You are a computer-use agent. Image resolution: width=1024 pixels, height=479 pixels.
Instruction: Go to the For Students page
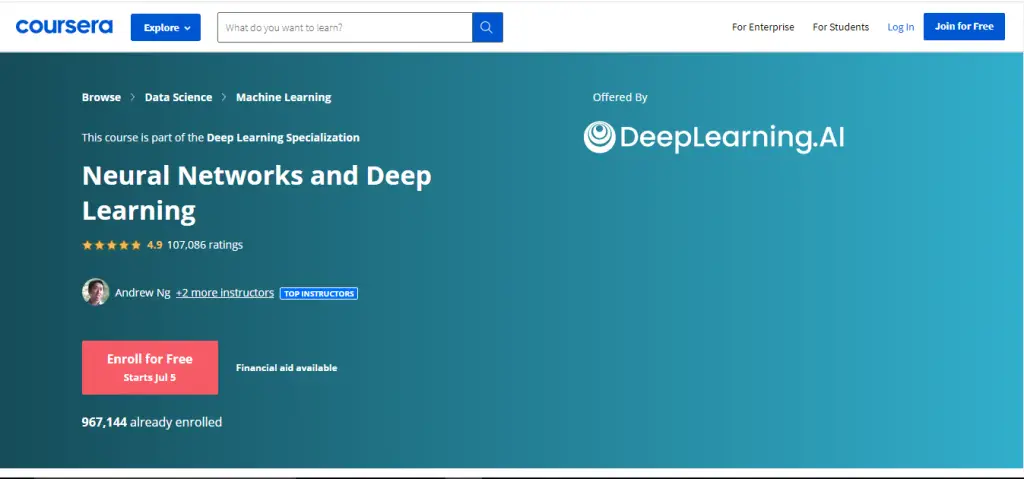tap(840, 27)
